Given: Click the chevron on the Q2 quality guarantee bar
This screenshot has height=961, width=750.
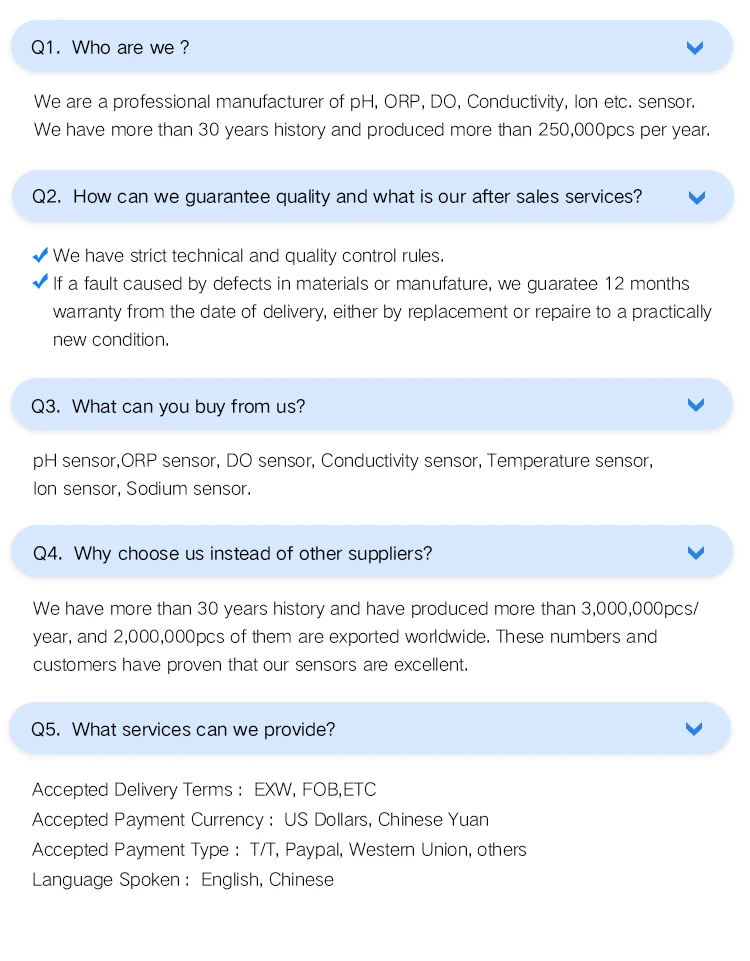Looking at the screenshot, I should pos(697,197).
